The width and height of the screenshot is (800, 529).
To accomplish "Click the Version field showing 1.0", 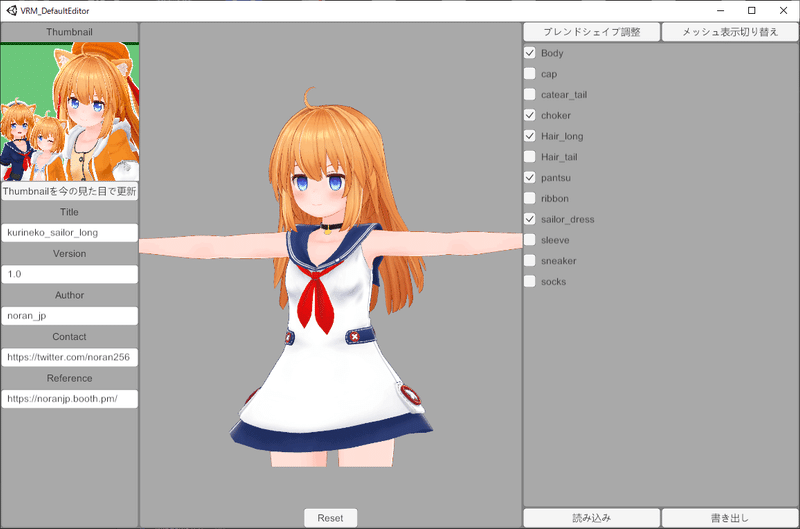I will 69,274.
